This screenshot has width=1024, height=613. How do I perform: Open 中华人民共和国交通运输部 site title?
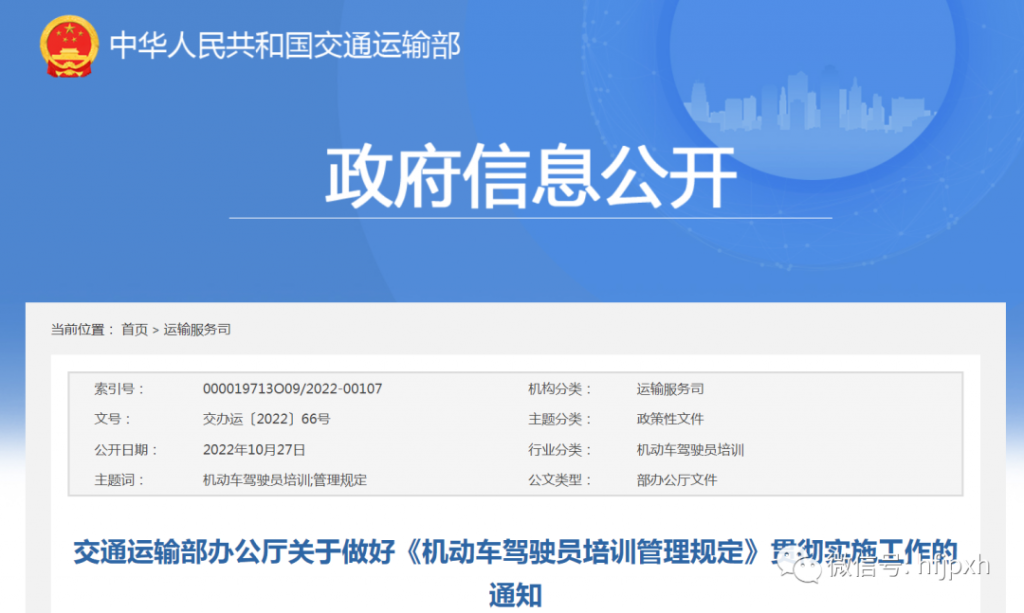point(285,46)
